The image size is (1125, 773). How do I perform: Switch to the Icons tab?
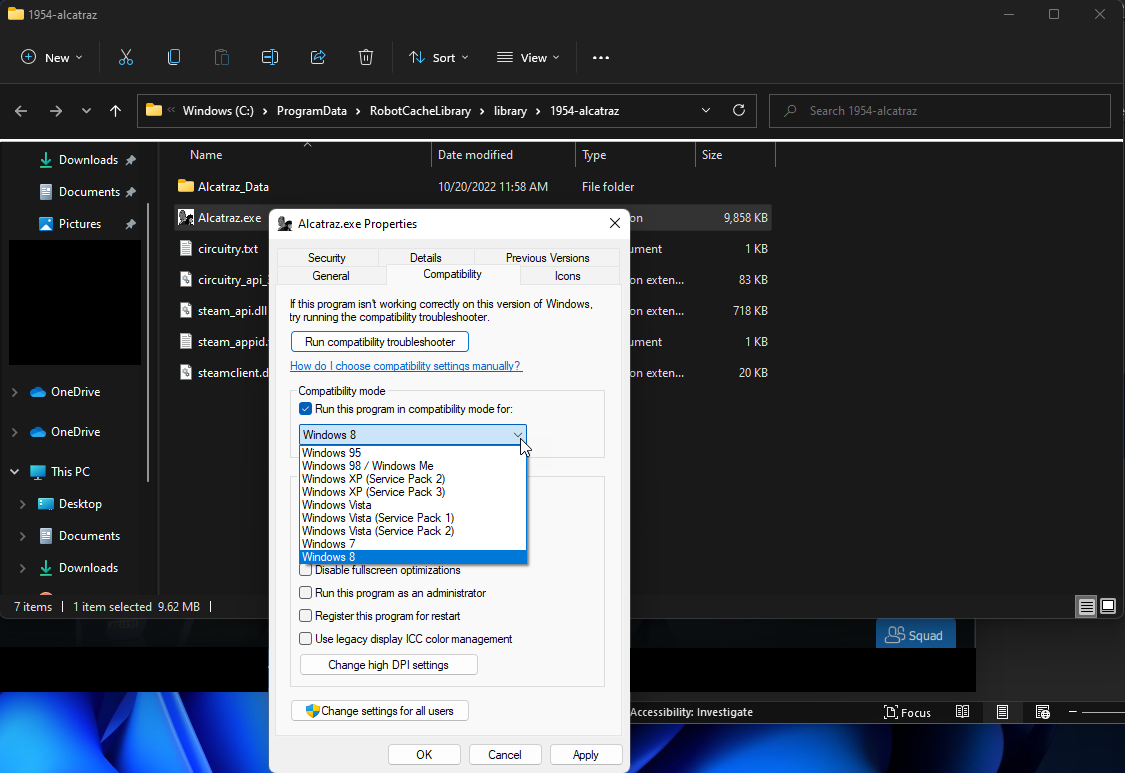click(568, 276)
